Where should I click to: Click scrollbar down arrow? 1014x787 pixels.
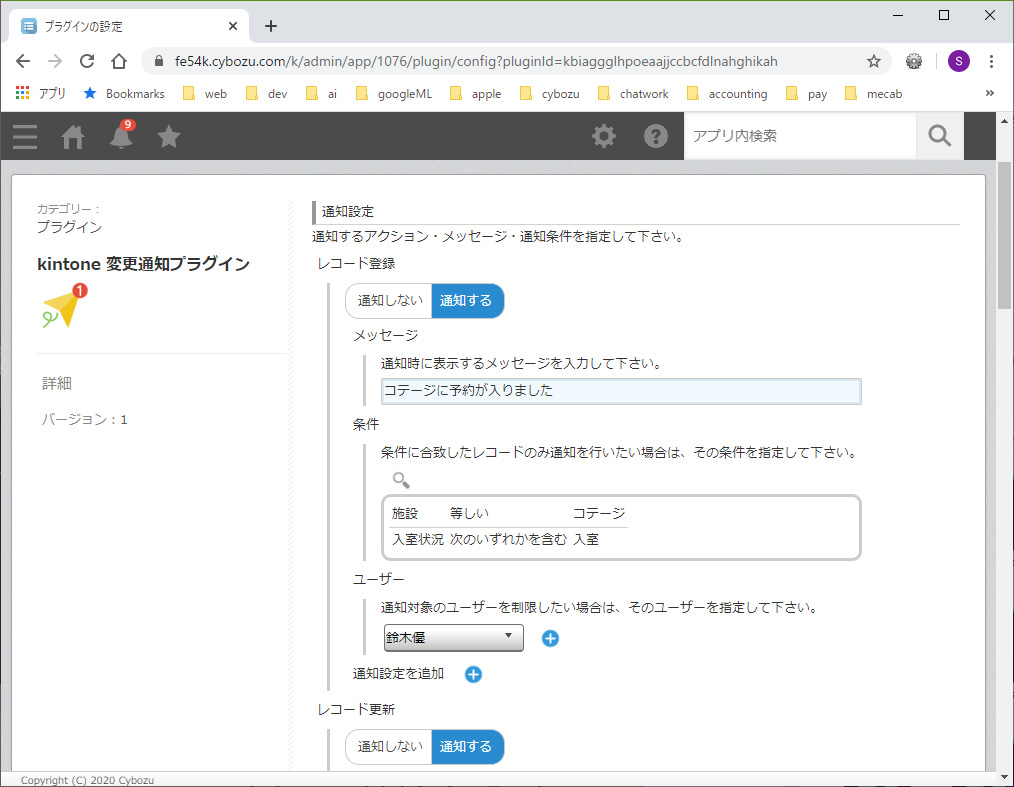click(1004, 777)
